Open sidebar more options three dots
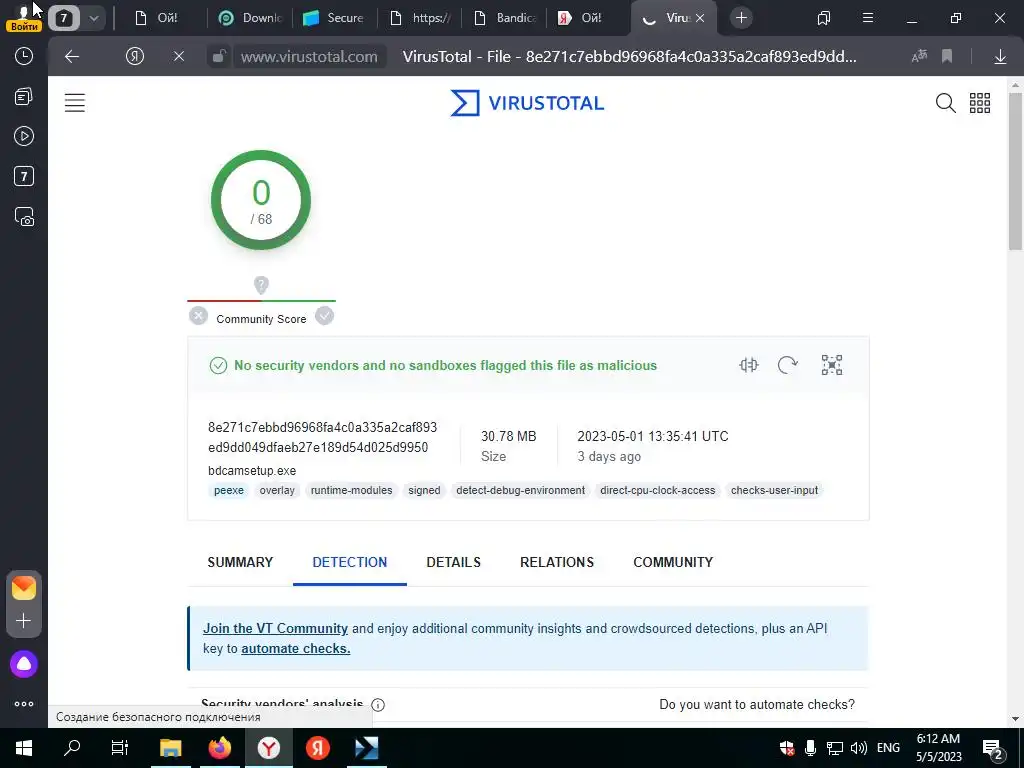1024x768 pixels. pyautogui.click(x=24, y=704)
